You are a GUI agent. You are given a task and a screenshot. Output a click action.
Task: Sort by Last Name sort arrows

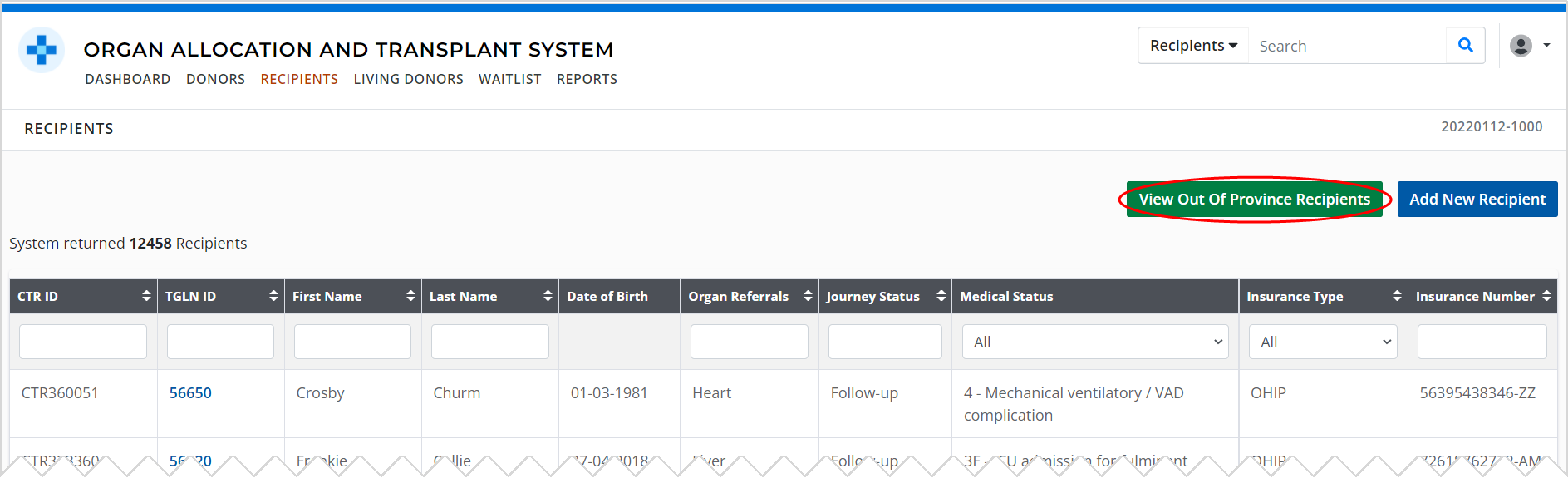(x=548, y=296)
